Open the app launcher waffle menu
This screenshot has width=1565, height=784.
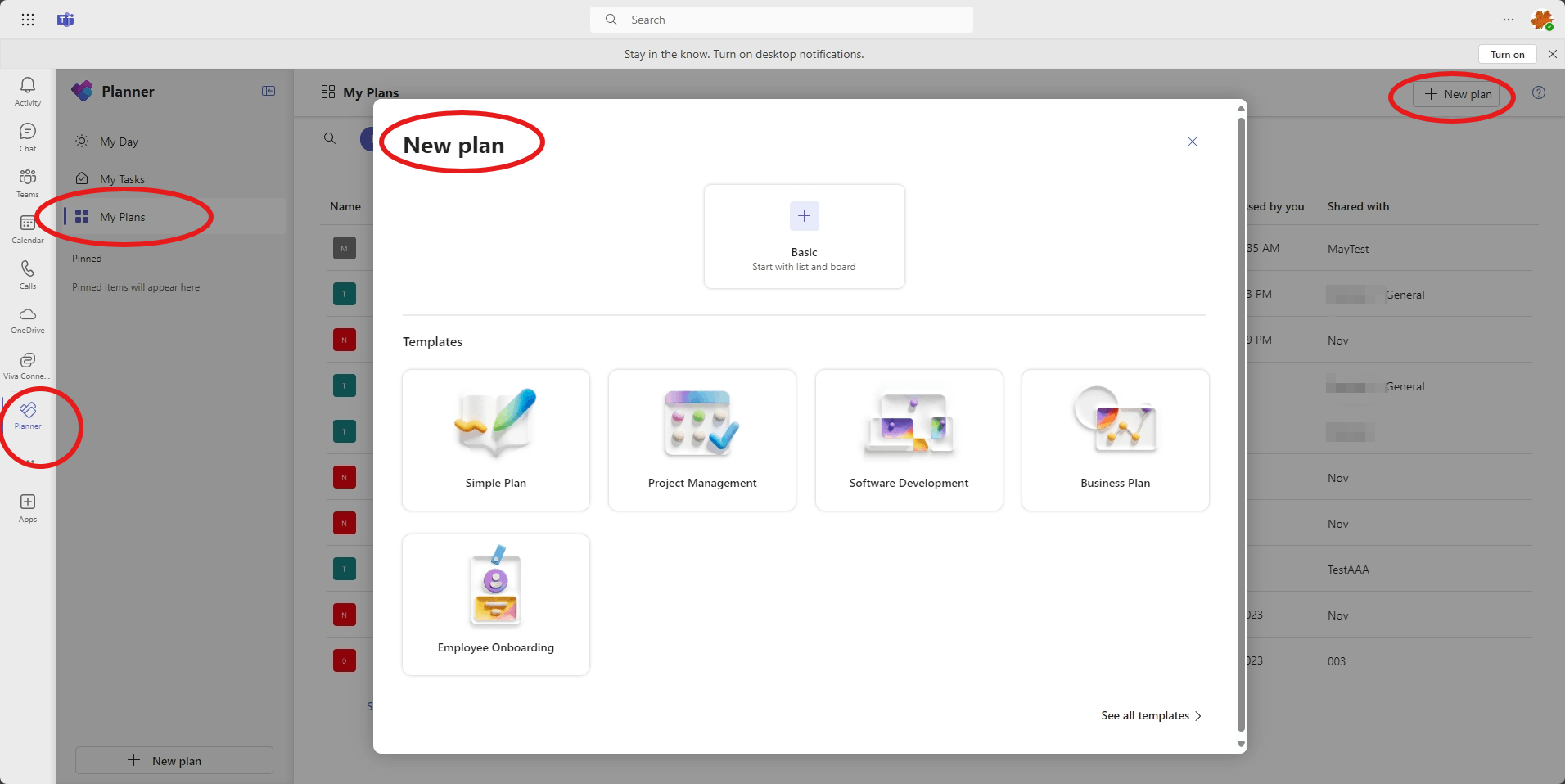[x=27, y=19]
